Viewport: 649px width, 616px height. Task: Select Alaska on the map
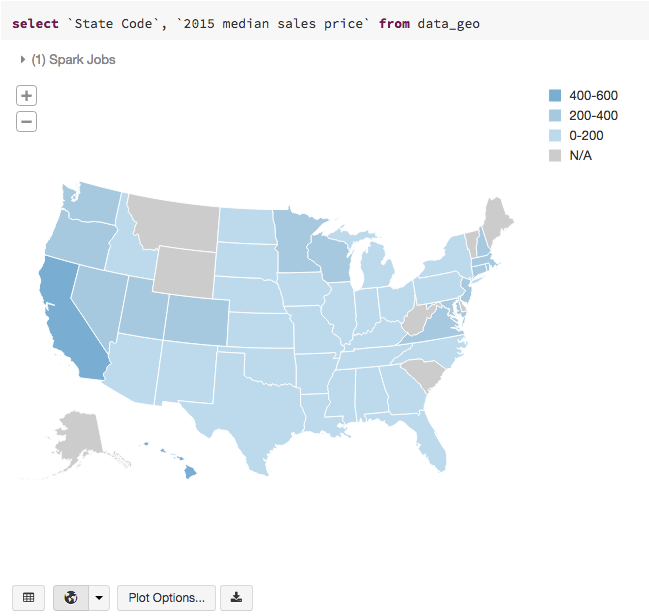coord(78,435)
